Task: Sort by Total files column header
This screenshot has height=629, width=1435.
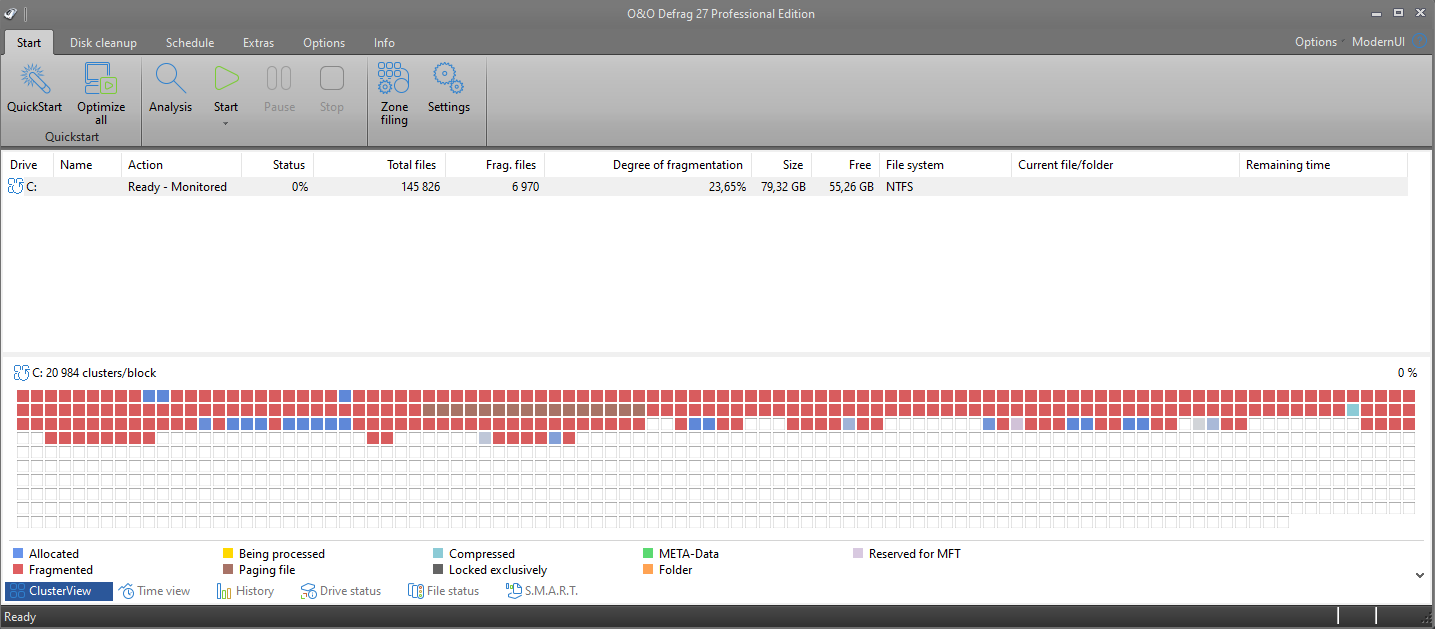Action: pyautogui.click(x=379, y=165)
